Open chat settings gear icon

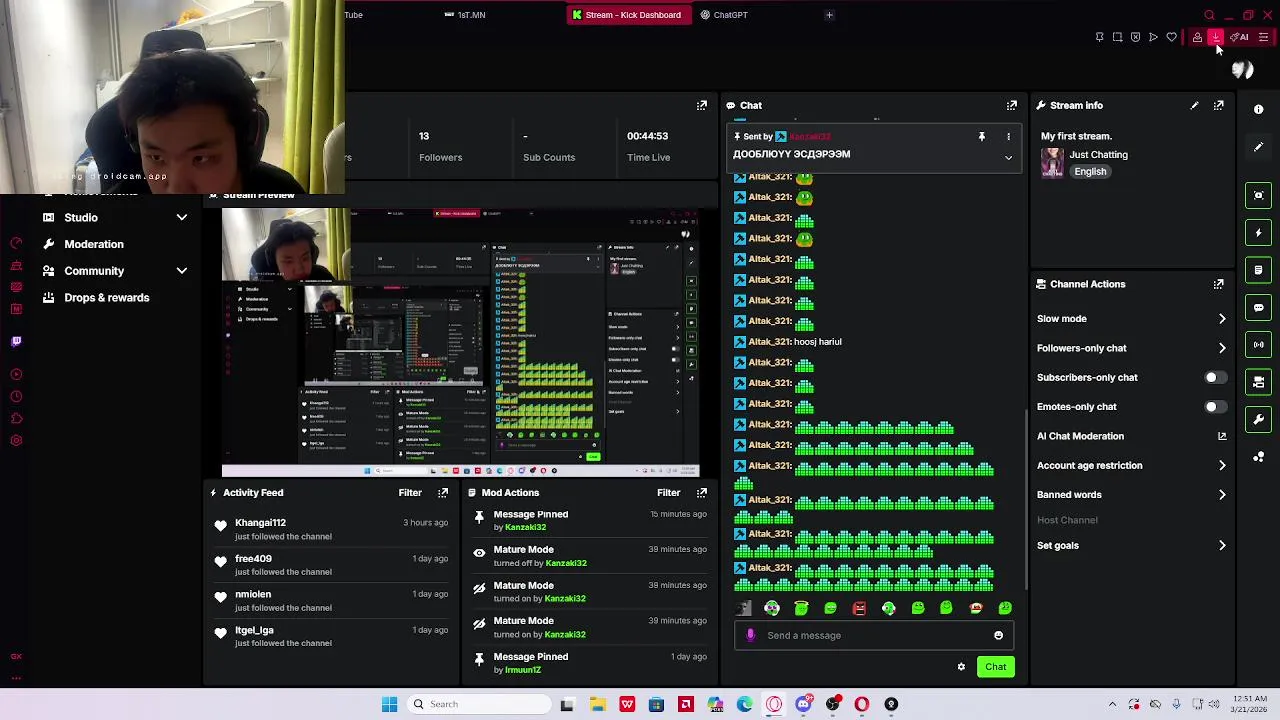tap(961, 667)
